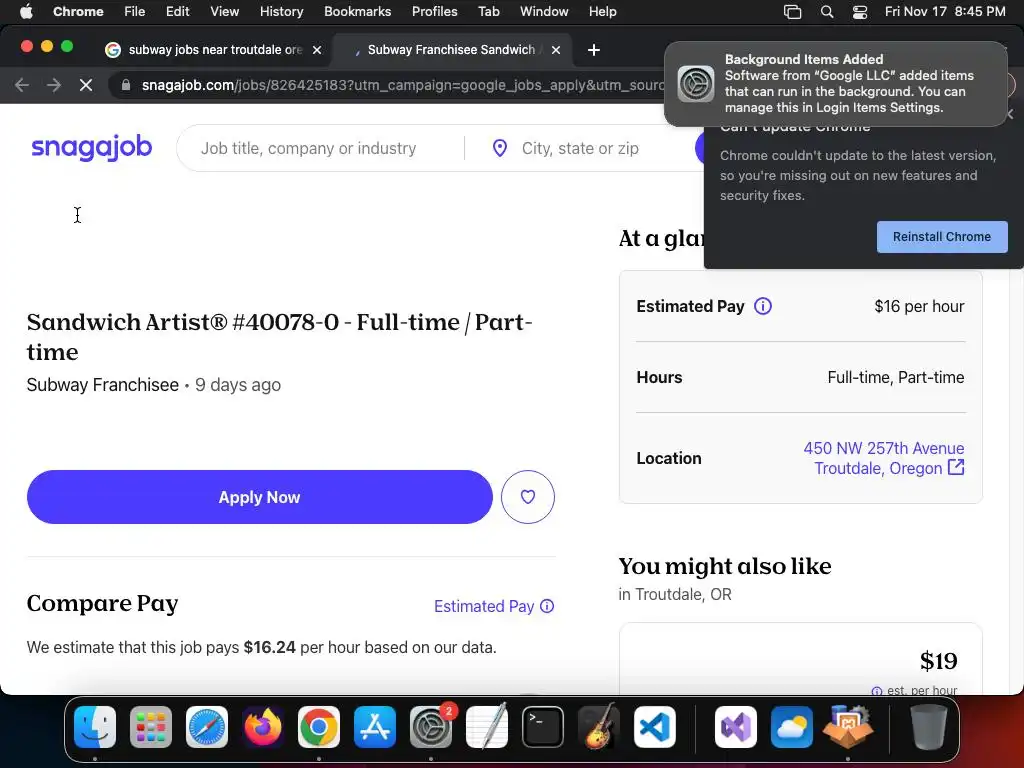1024x768 pixels.
Task: Open TextEdit from the dock
Action: coord(487,727)
